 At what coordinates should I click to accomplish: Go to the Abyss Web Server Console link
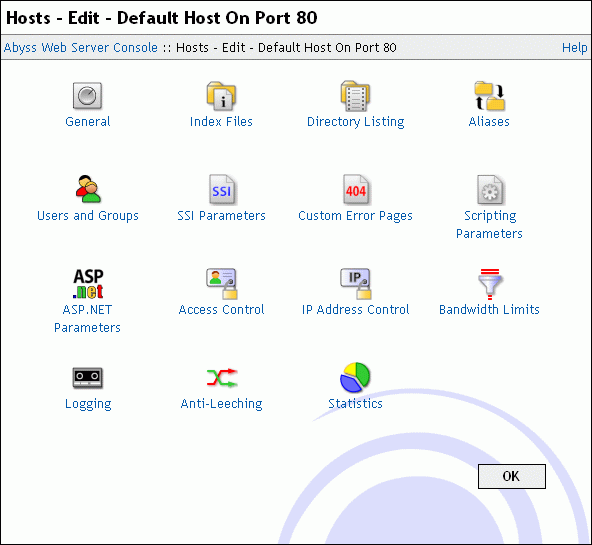click(x=80, y=48)
